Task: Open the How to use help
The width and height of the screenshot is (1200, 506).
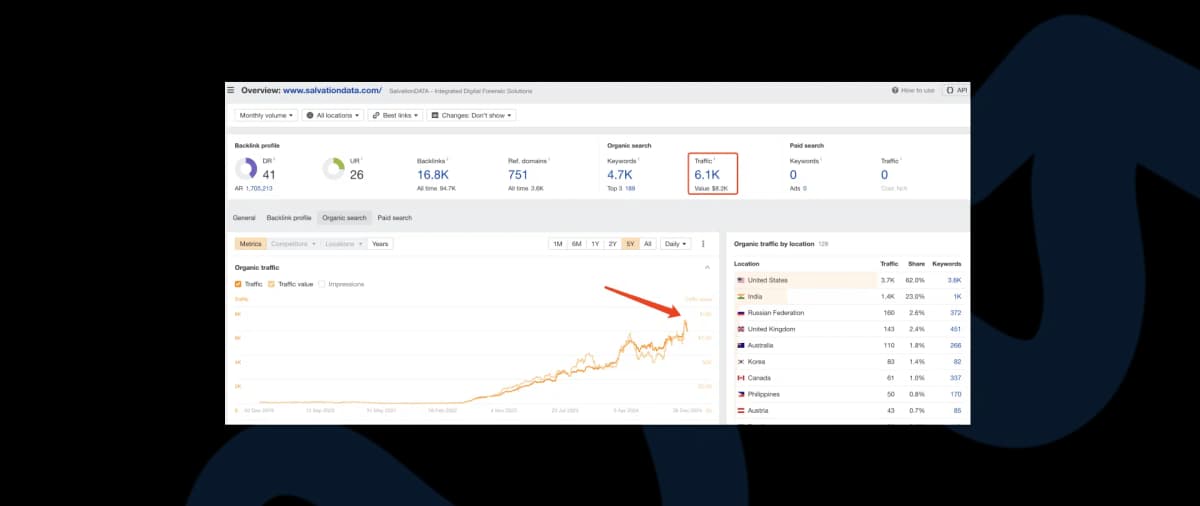Action: coord(914,90)
